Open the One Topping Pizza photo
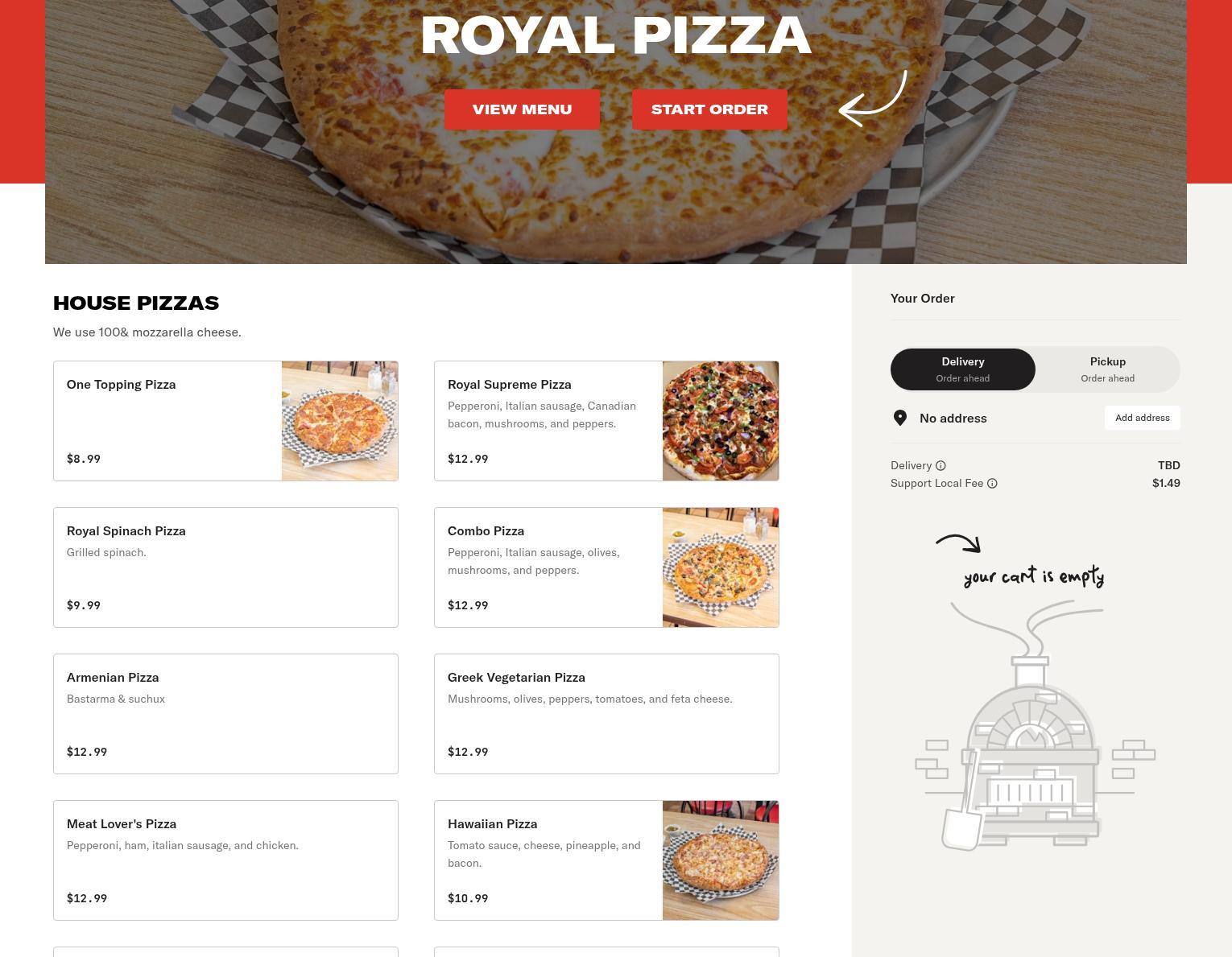 pos(340,421)
